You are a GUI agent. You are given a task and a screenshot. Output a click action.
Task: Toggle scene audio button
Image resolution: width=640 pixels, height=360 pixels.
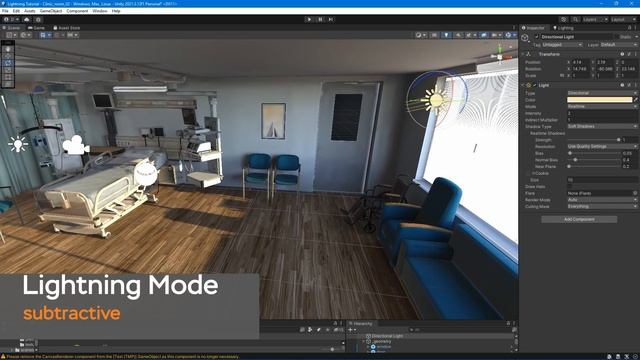point(458,35)
